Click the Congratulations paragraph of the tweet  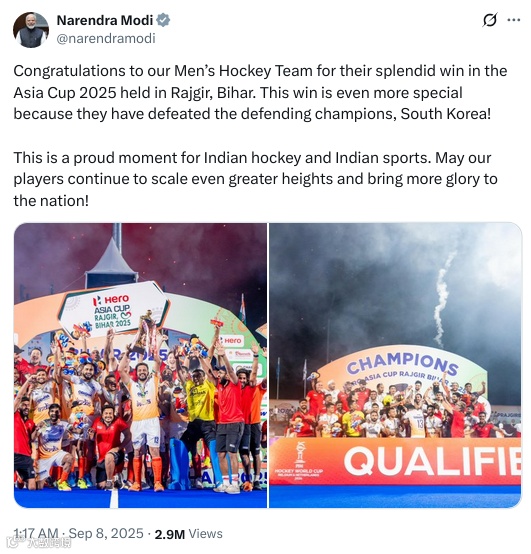coord(260,93)
